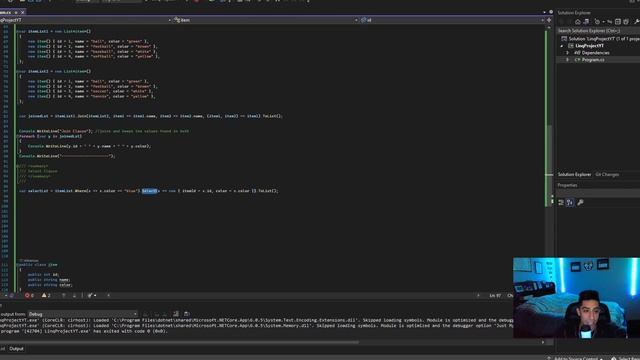The height and width of the screenshot is (360, 640).
Task: Collapse the foreach block outlining toggle
Action: point(17,136)
